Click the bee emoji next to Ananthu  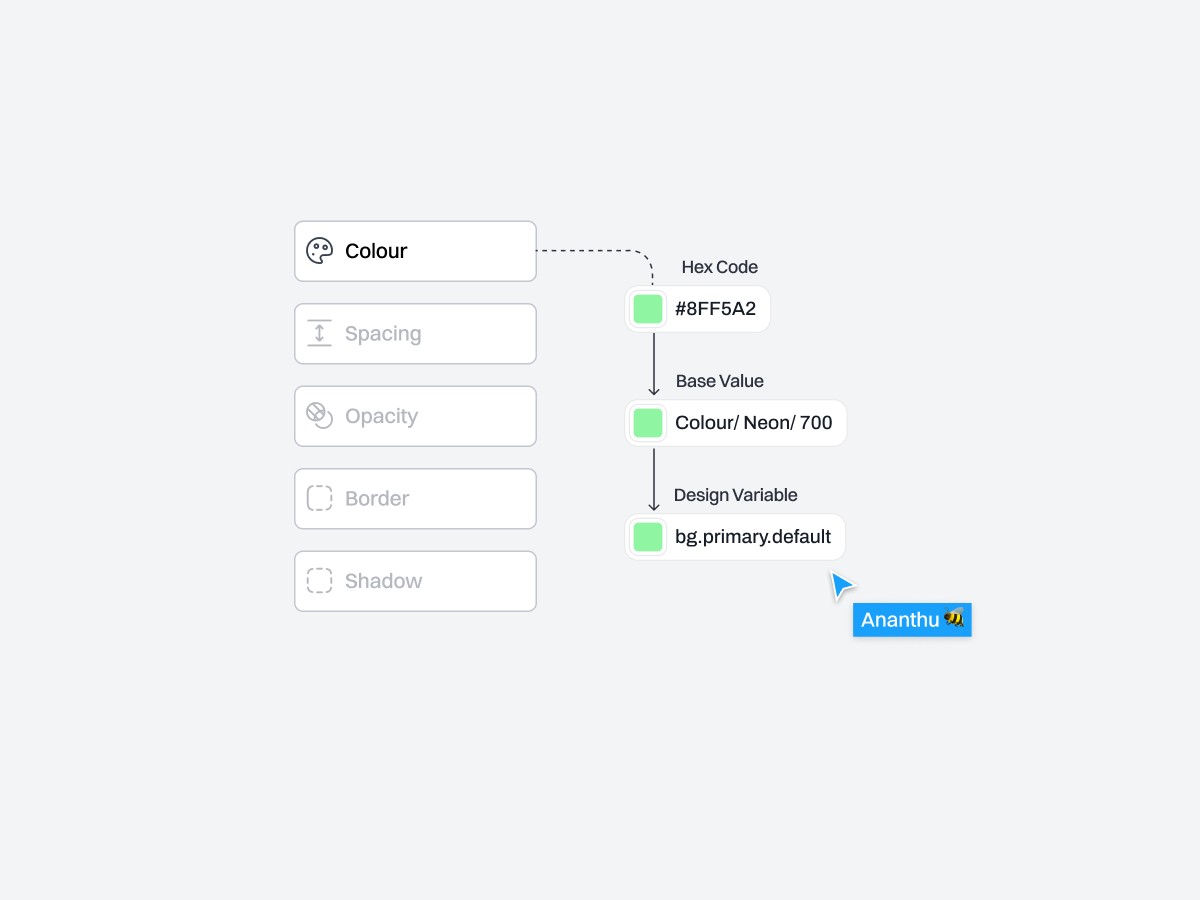(x=954, y=618)
